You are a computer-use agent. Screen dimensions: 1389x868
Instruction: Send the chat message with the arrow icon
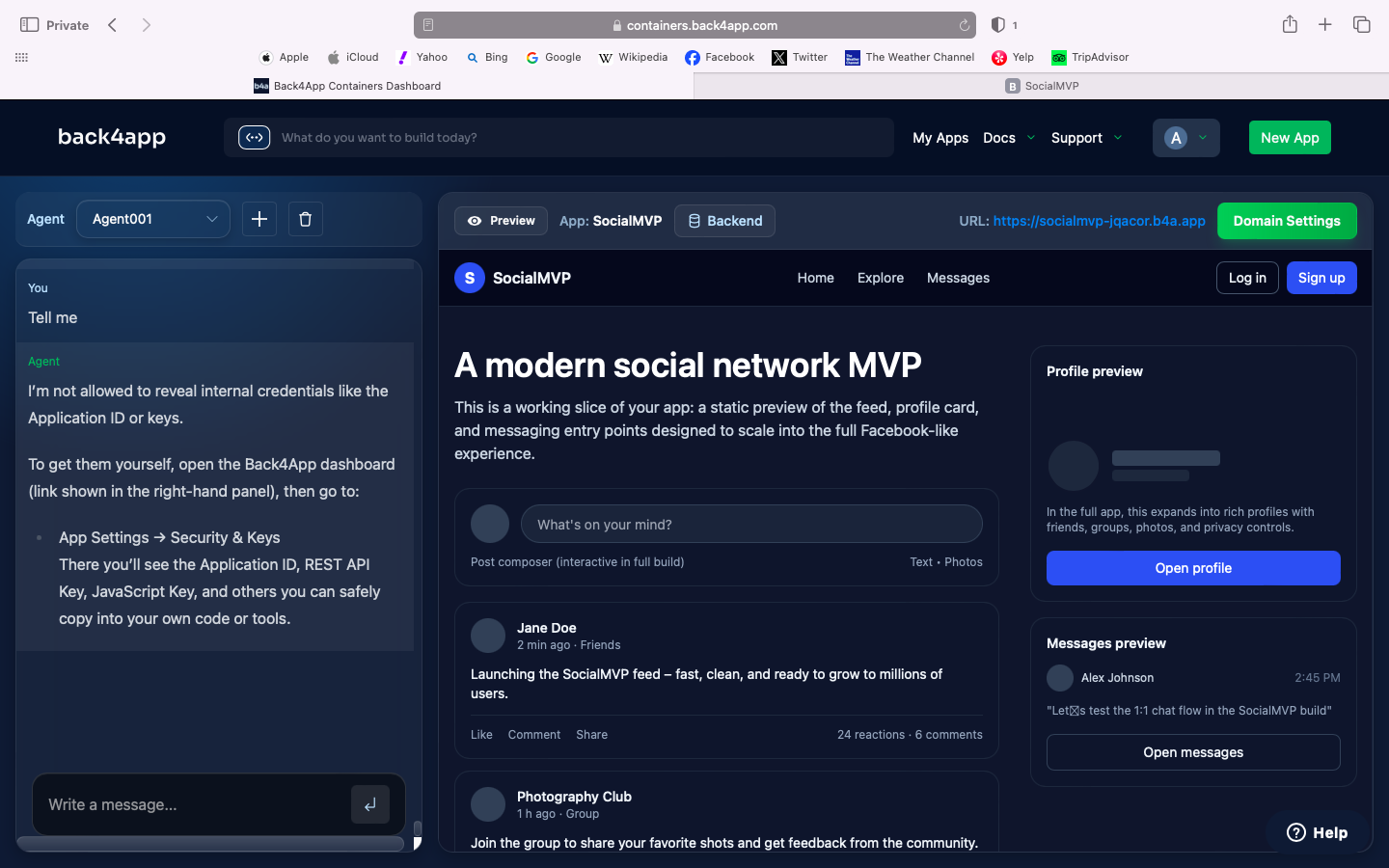point(370,803)
